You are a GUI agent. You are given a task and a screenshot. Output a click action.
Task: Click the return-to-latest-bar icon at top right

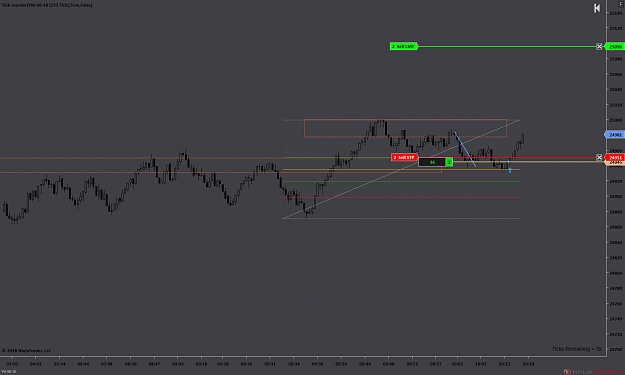597,8
